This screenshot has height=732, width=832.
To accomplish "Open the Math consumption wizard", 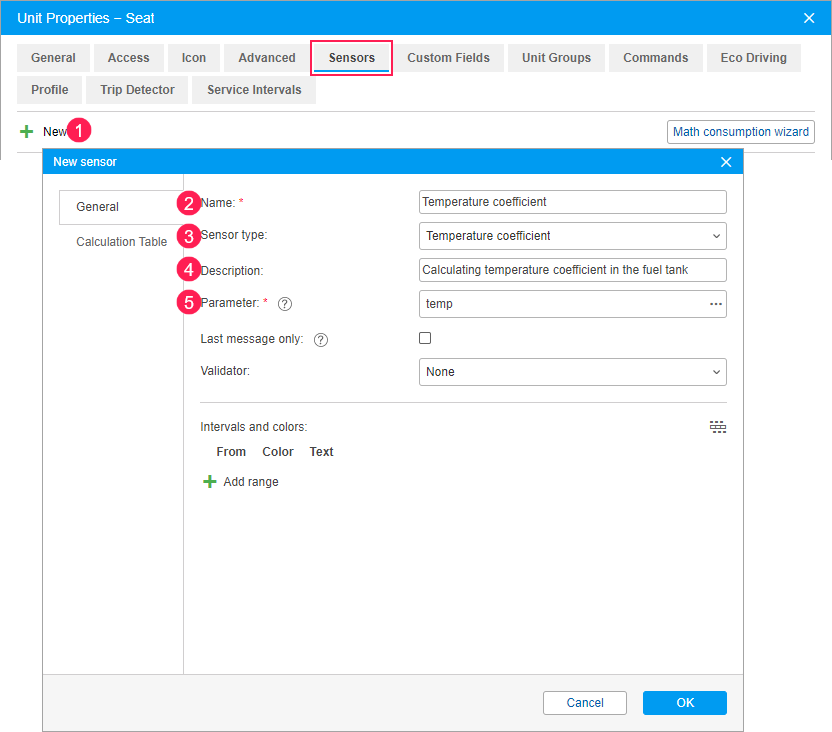I will 740,132.
